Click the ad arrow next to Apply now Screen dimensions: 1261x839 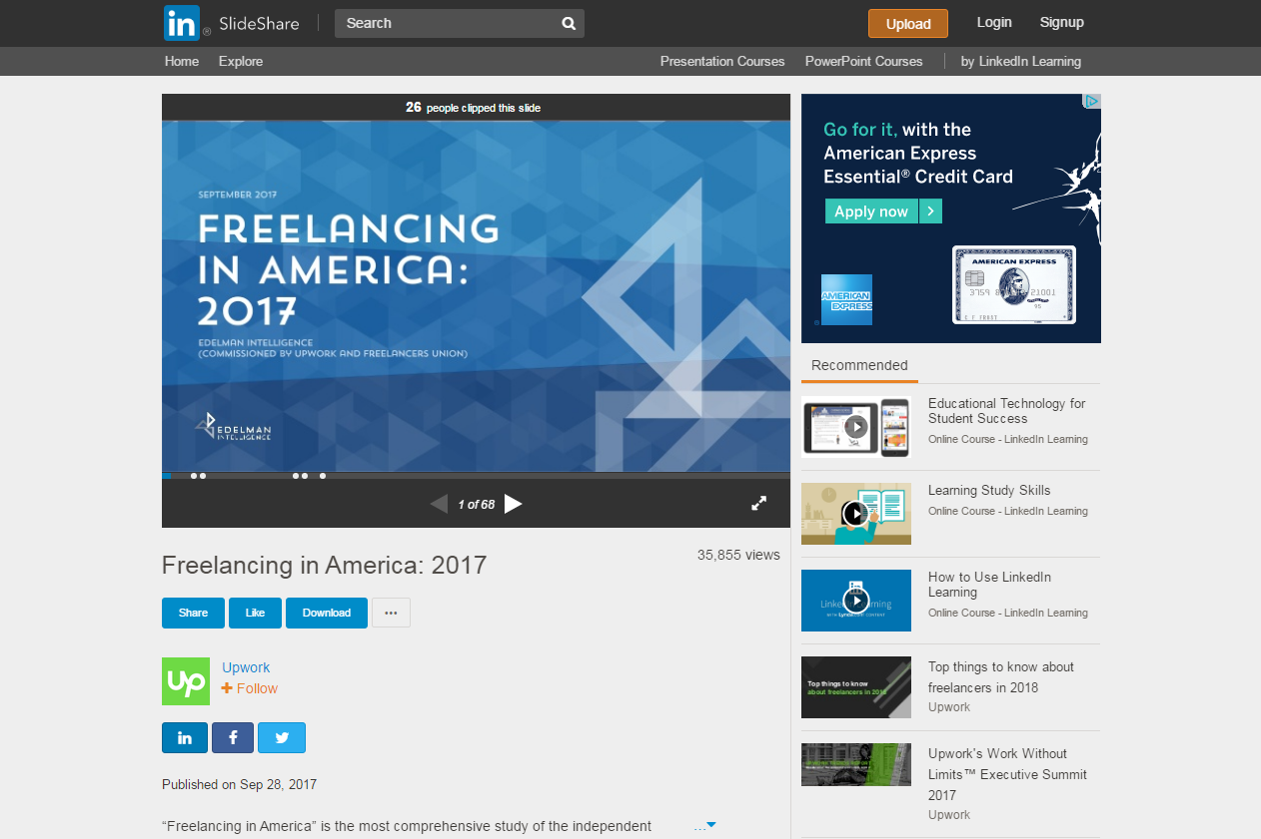931,211
